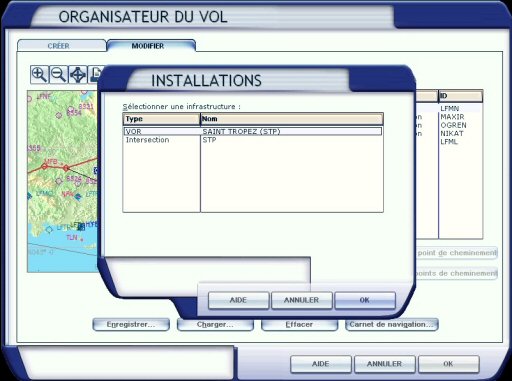Click the Type column header
The height and width of the screenshot is (381, 512).
[161, 119]
